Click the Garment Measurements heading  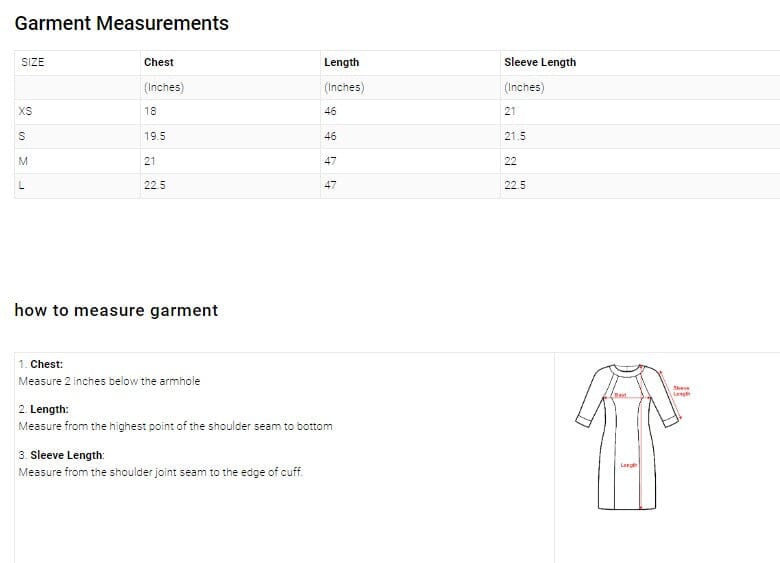click(x=121, y=23)
